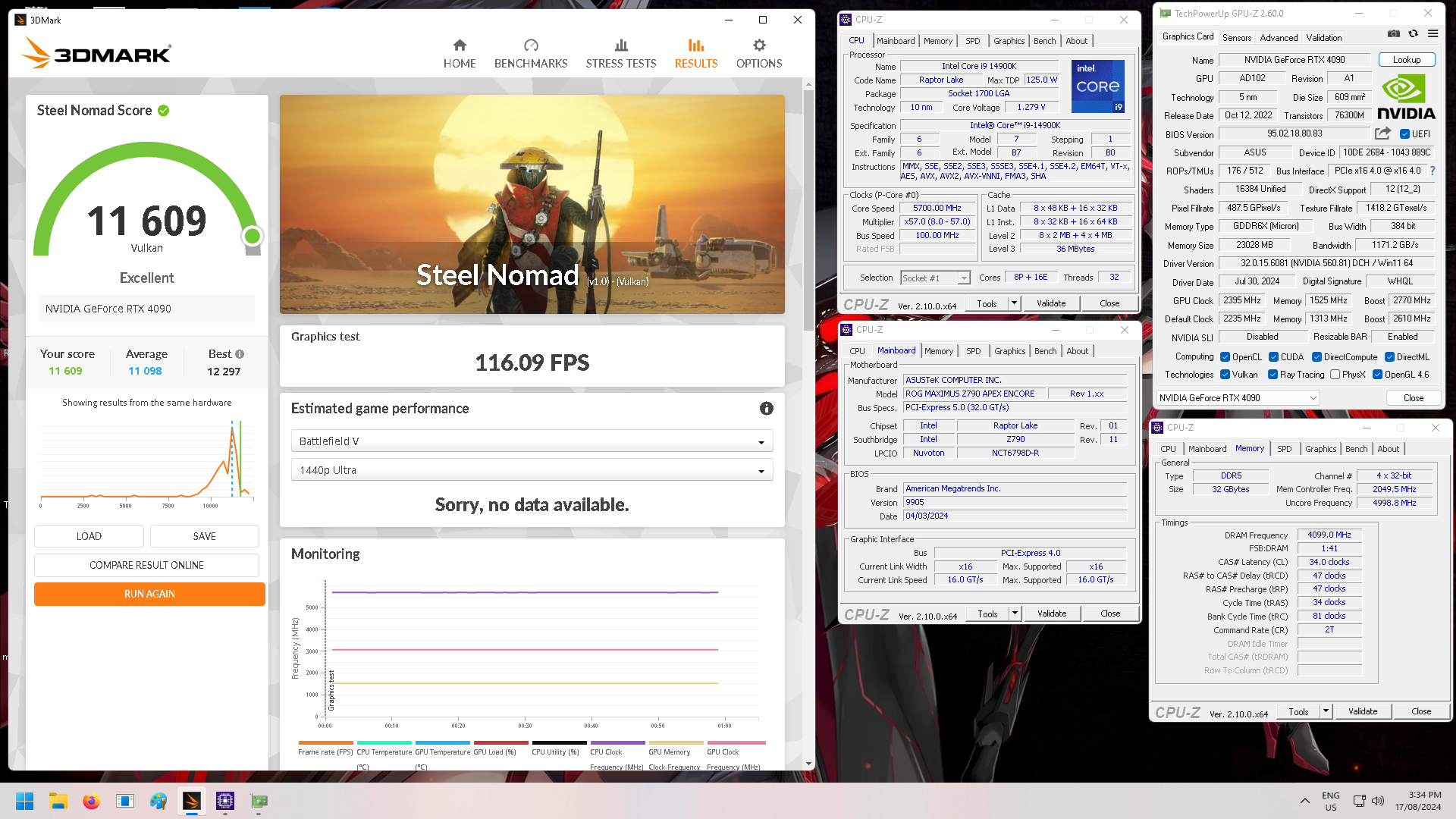This screenshot has width=1456, height=819.
Task: Click the purple CPU Clock legend swatch
Action: [617, 743]
